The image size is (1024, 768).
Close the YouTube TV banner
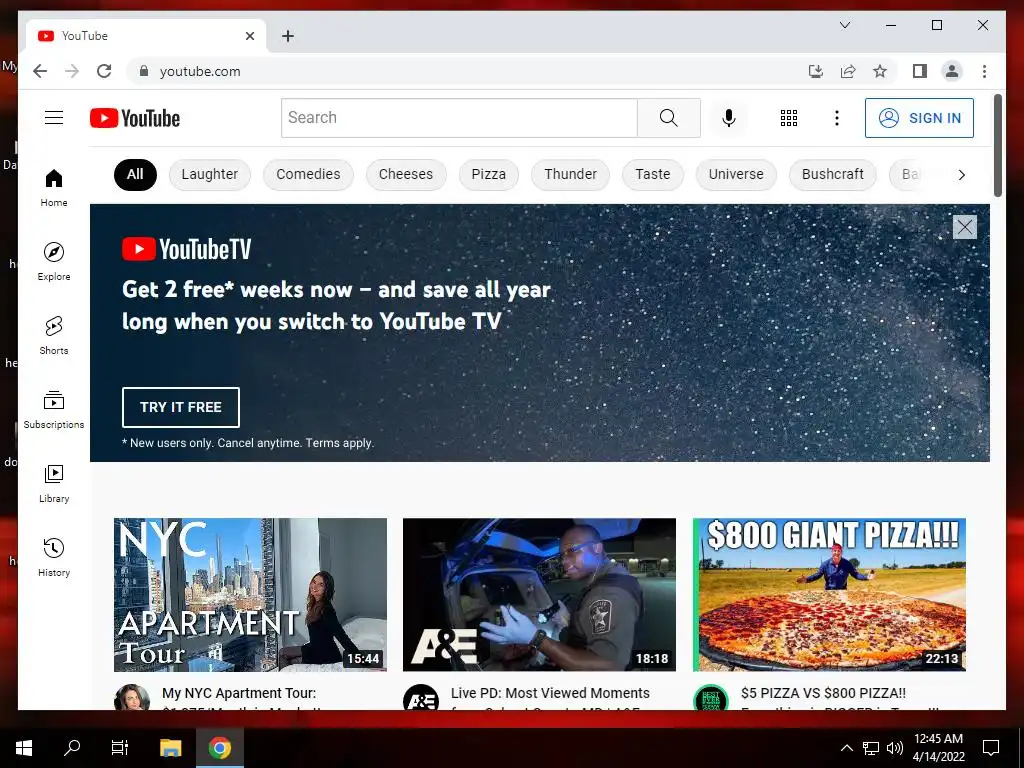pos(965,227)
